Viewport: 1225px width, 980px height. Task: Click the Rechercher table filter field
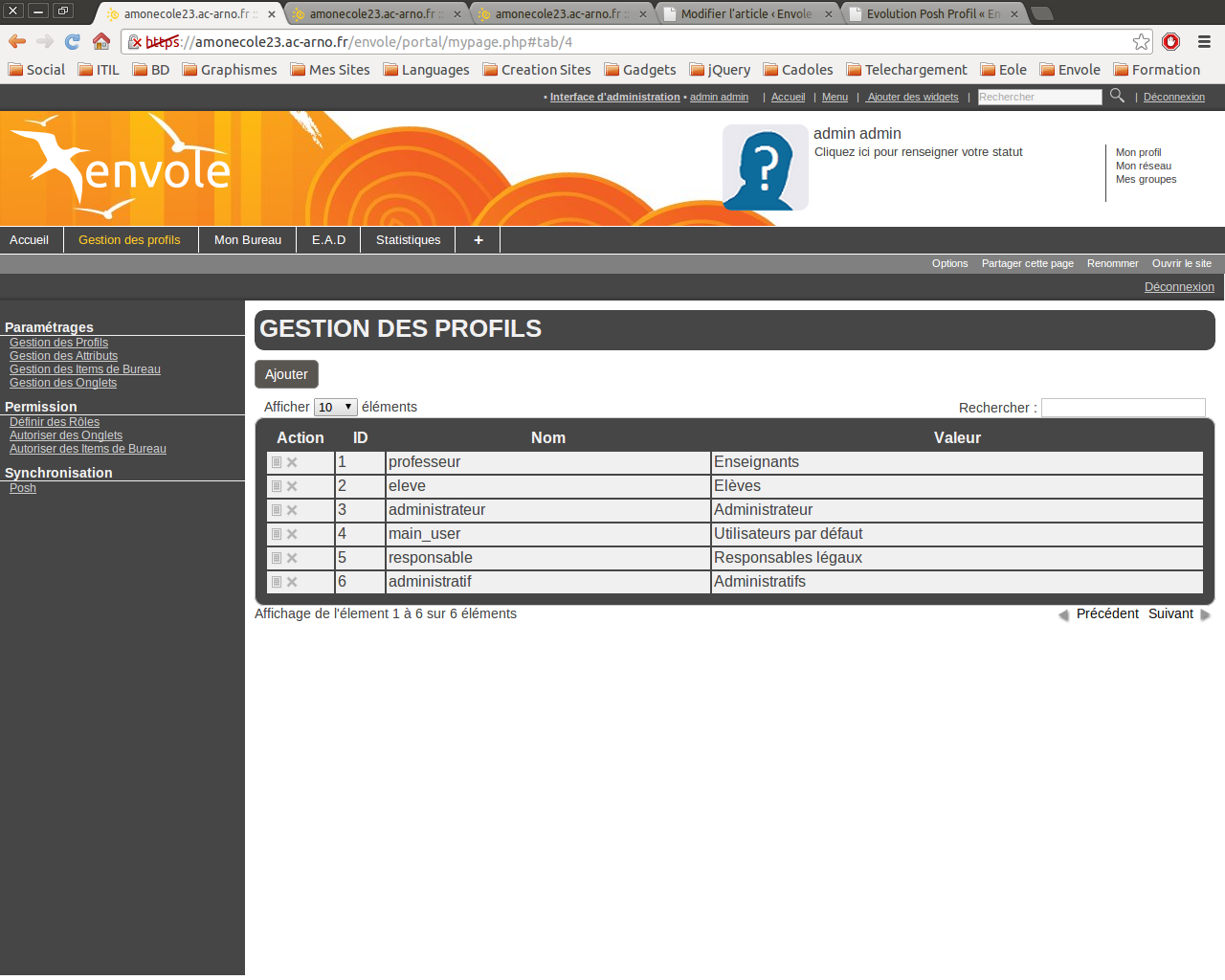coord(1123,408)
